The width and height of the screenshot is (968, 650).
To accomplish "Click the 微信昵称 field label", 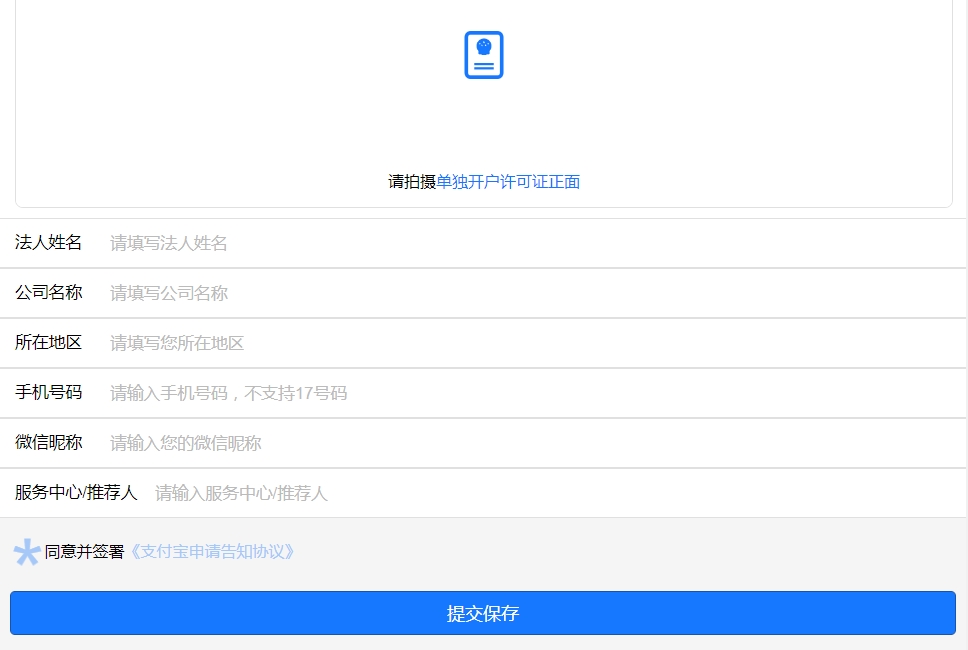I will [49, 443].
